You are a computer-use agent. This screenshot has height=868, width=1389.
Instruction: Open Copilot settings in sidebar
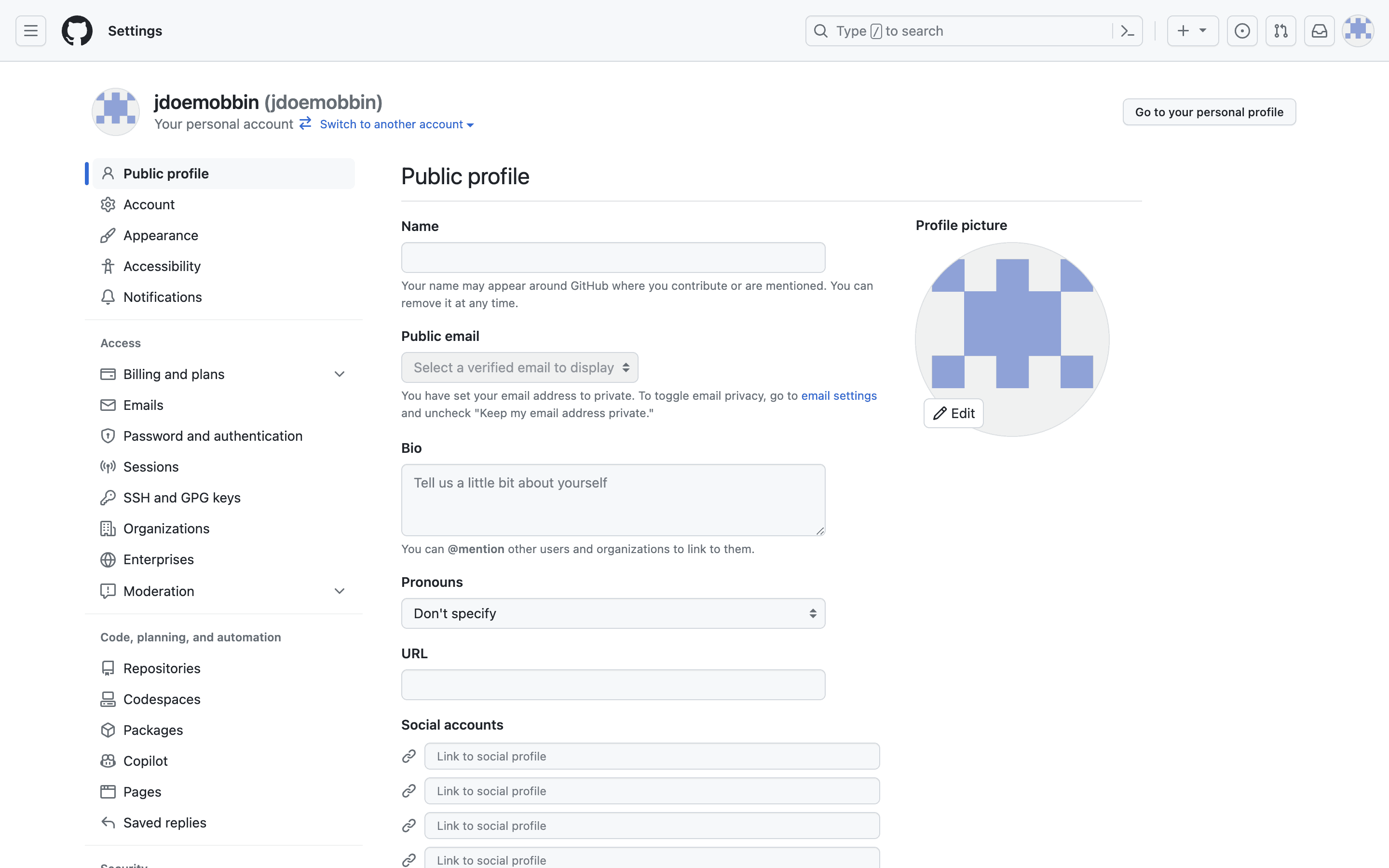point(145,761)
